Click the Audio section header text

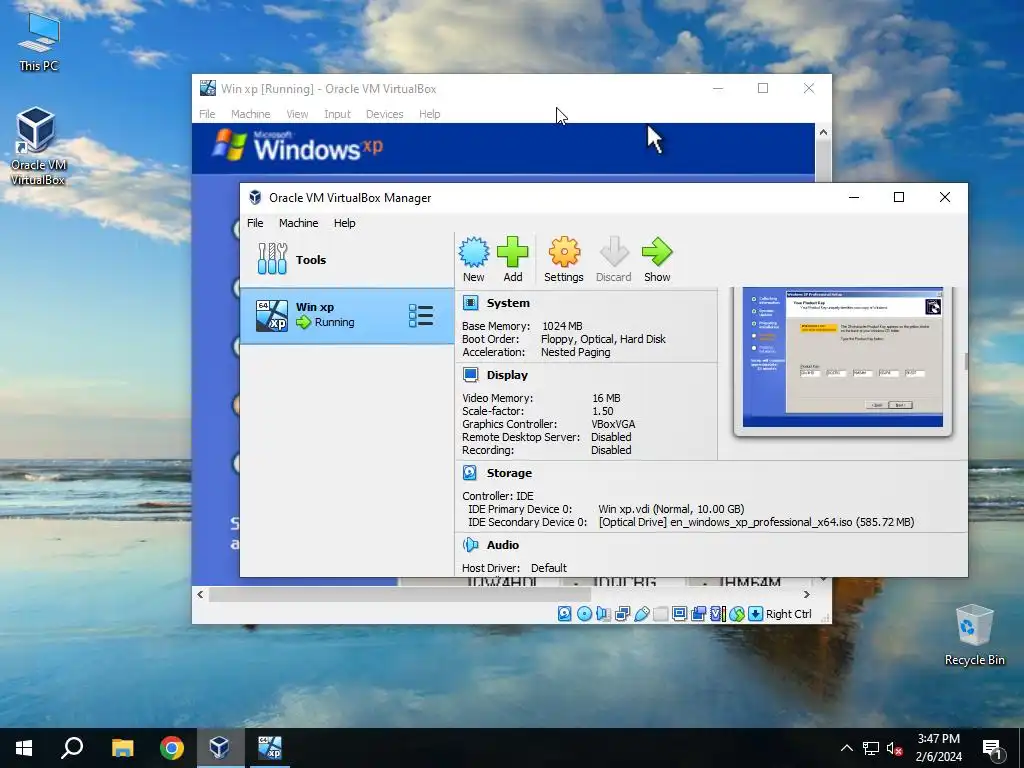point(502,544)
